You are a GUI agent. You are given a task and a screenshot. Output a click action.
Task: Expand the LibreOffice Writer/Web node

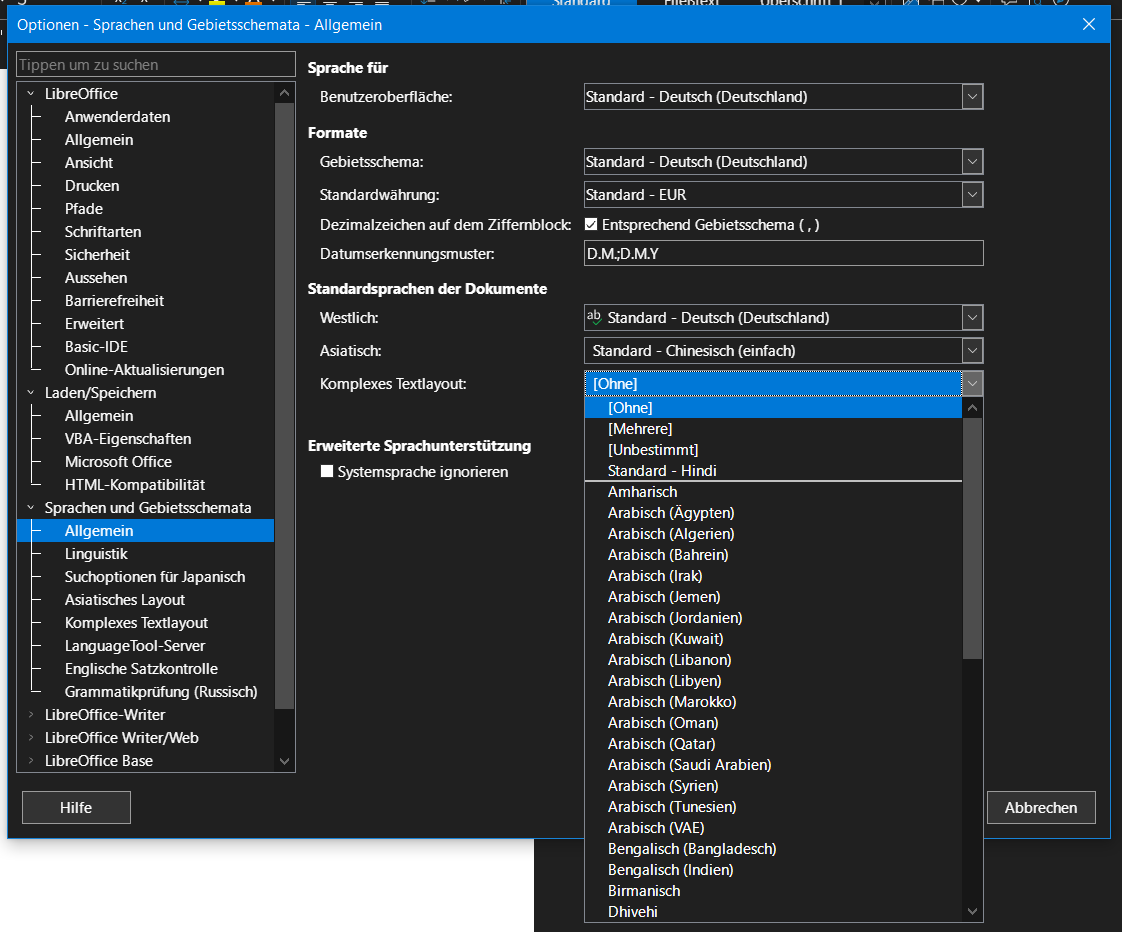(31, 737)
